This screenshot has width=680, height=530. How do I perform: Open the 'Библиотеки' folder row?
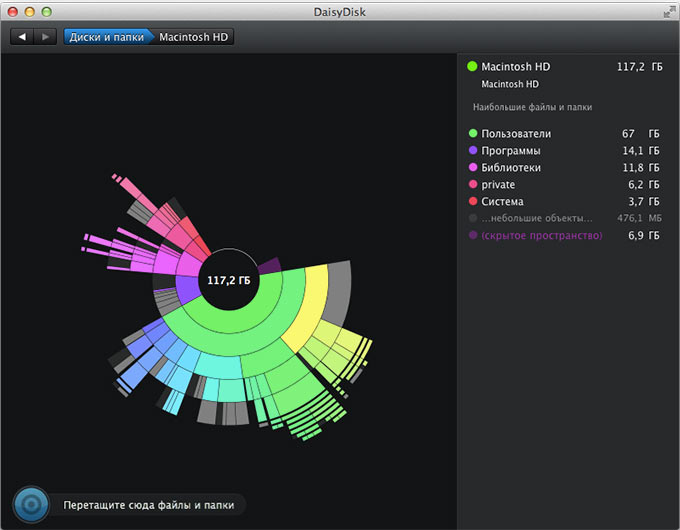[x=564, y=167]
